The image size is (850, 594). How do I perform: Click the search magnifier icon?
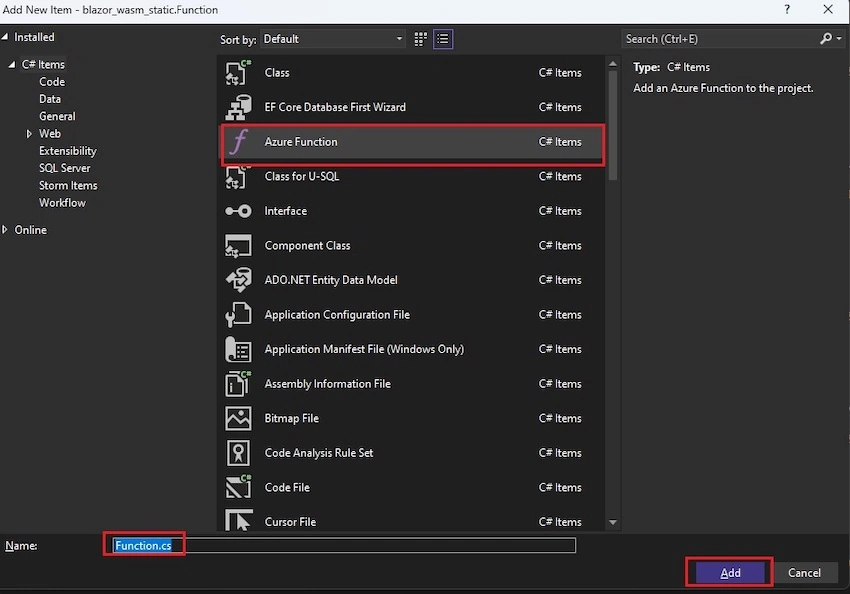(826, 38)
